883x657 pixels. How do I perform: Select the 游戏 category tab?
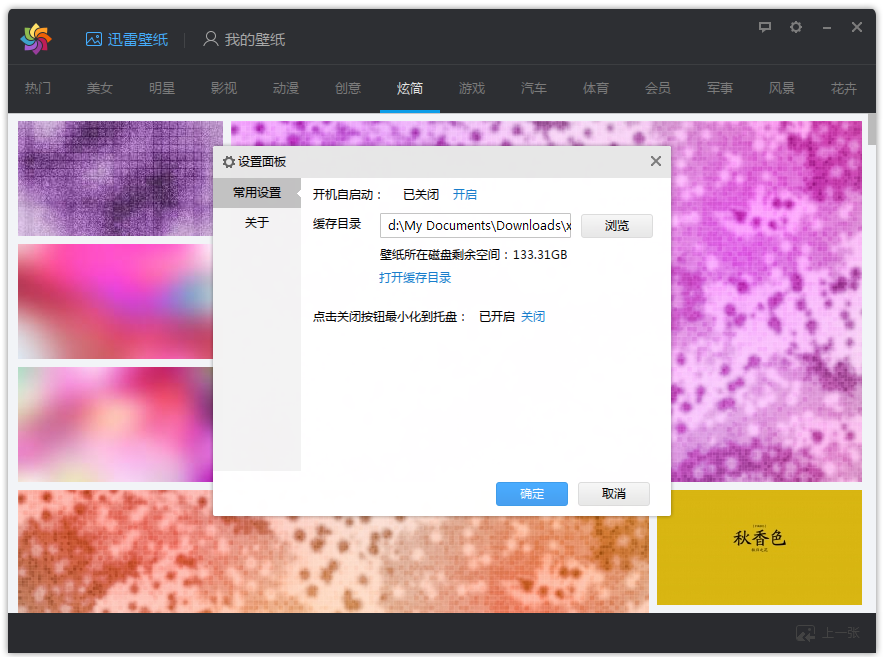472,88
